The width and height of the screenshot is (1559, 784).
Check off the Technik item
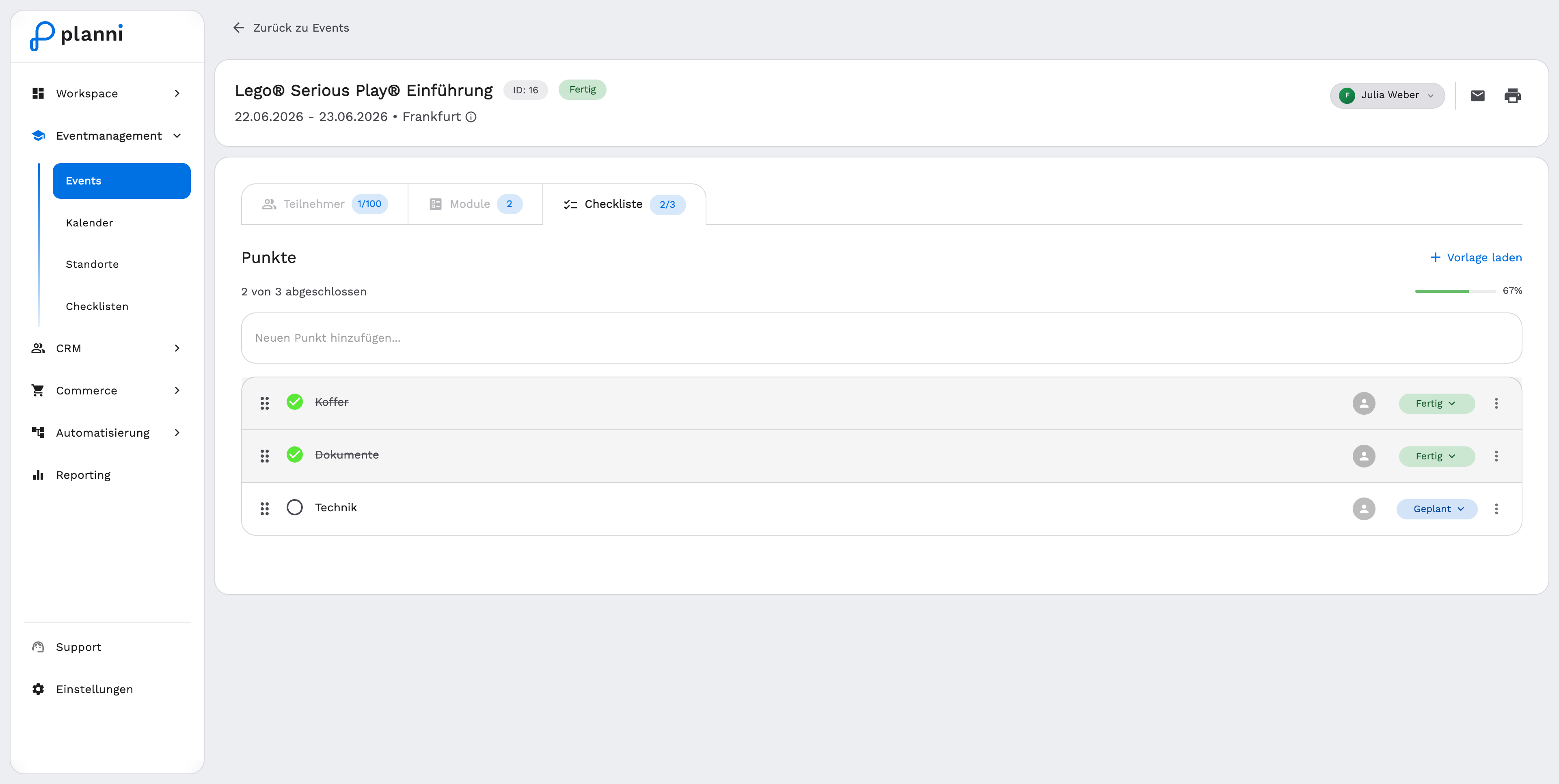295,507
